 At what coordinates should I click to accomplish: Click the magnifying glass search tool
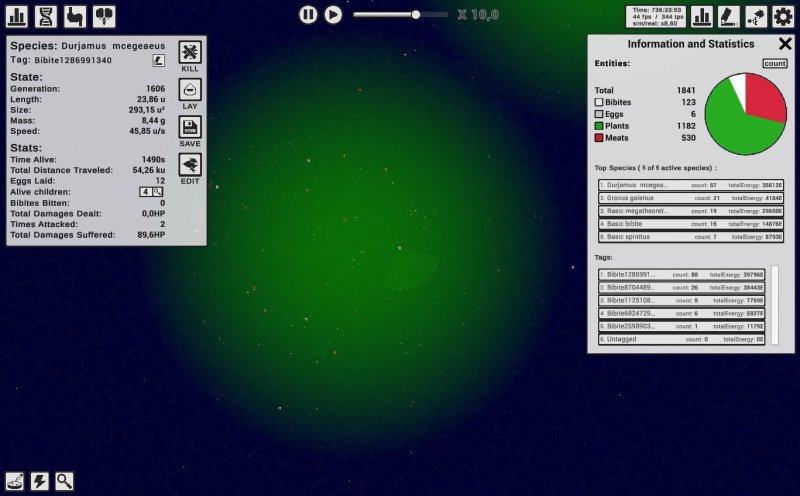[x=65, y=481]
